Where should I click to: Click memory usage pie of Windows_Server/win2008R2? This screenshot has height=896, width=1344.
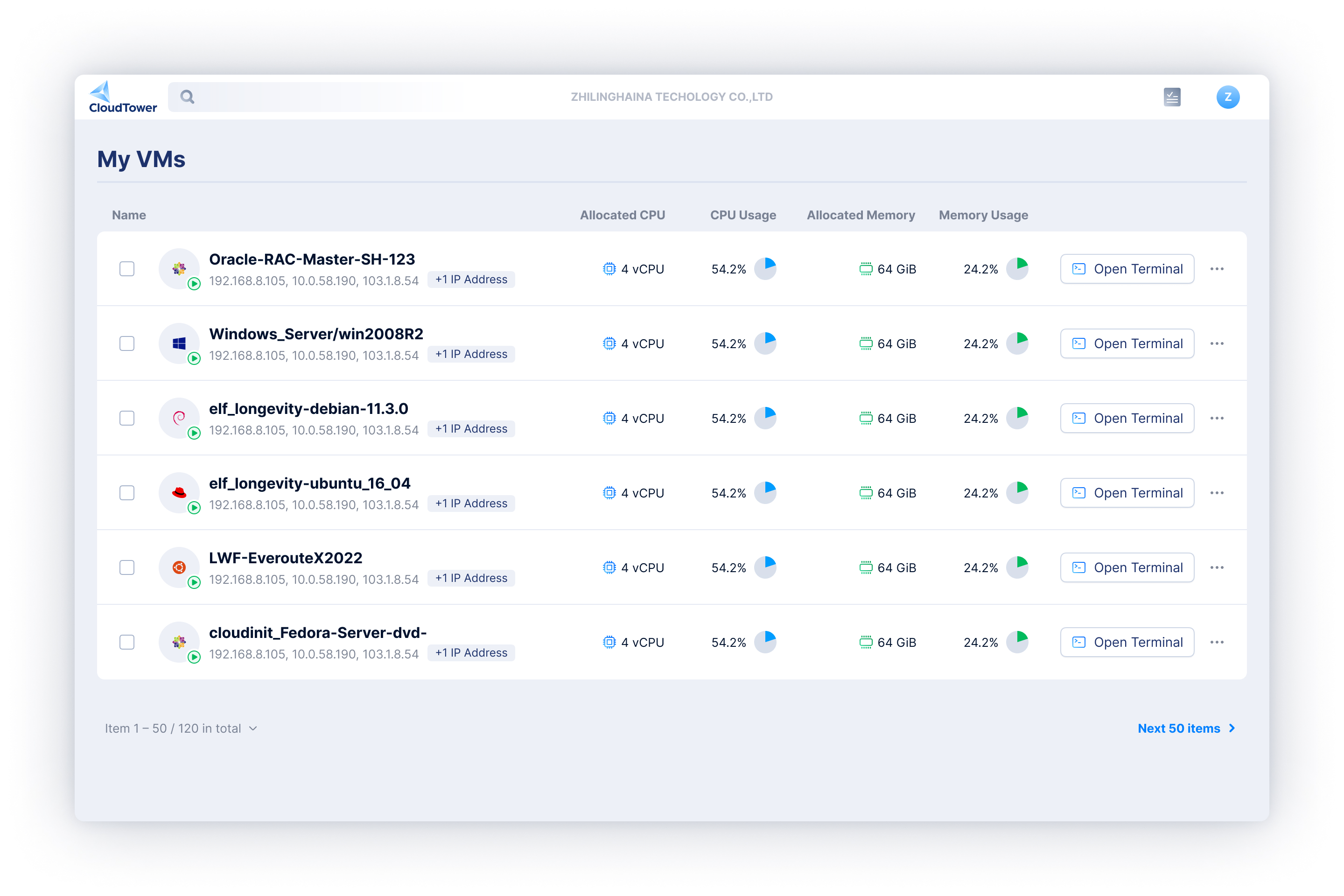pos(1017,343)
